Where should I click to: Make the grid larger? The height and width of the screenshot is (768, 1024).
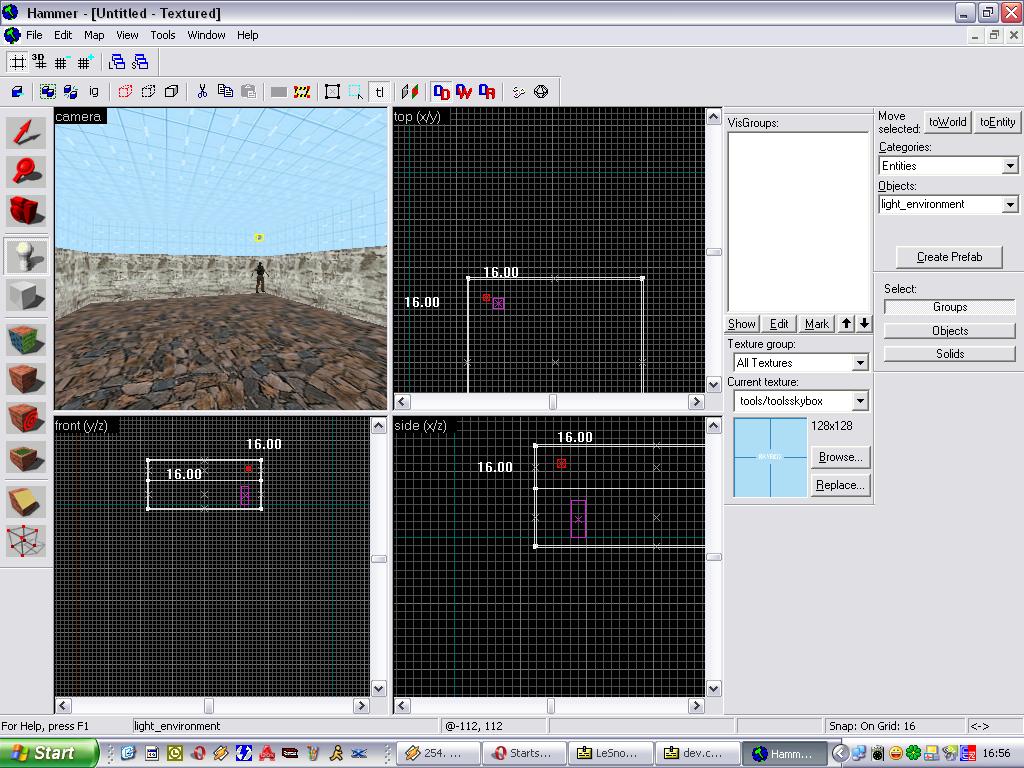pyautogui.click(x=85, y=62)
